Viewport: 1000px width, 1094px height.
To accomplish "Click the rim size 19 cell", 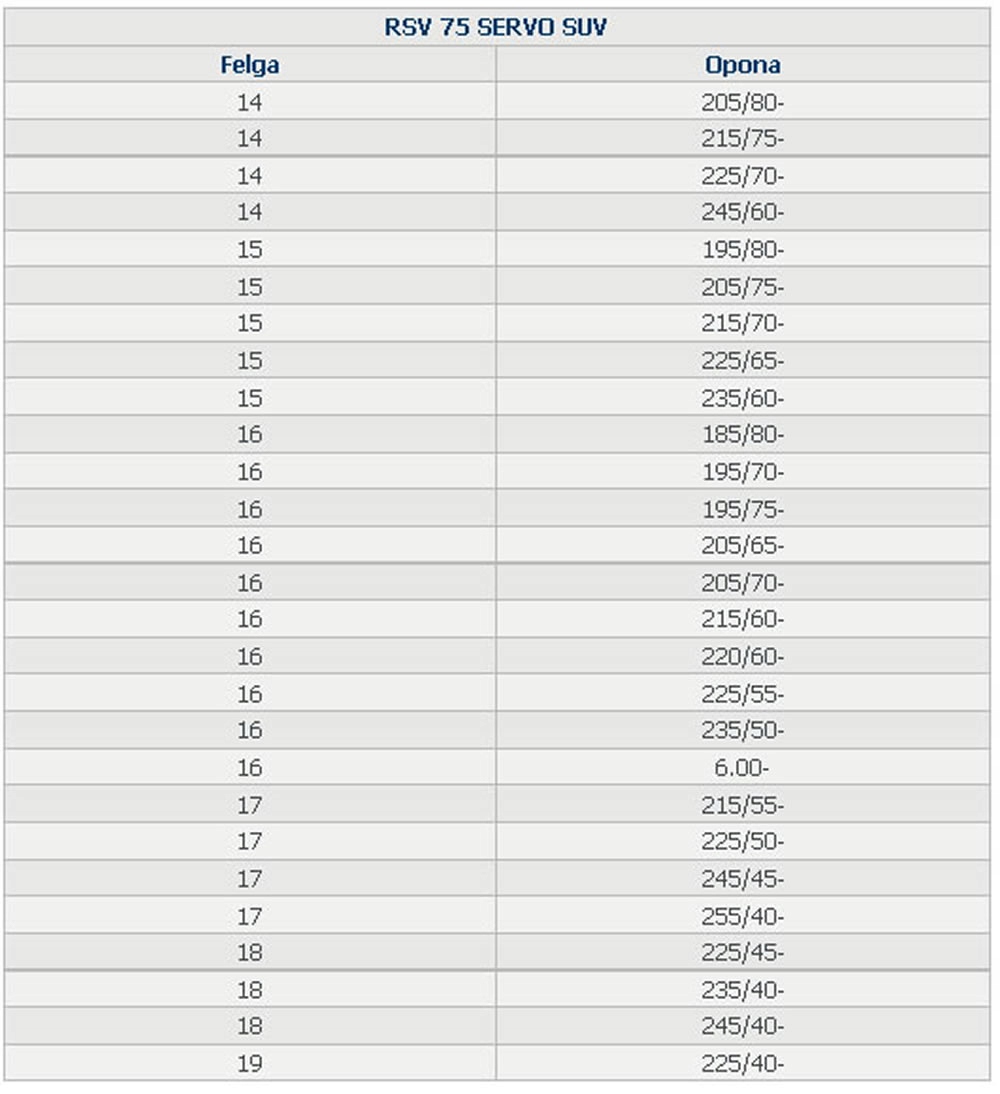I will click(x=249, y=1064).
